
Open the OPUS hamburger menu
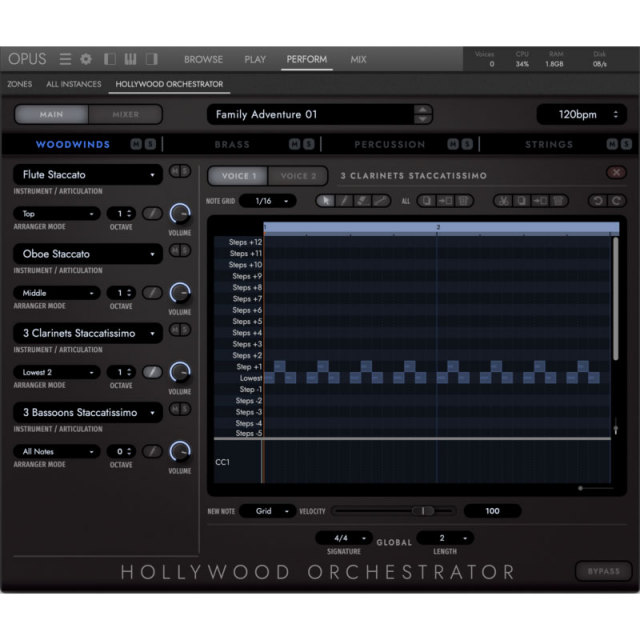(x=65, y=59)
